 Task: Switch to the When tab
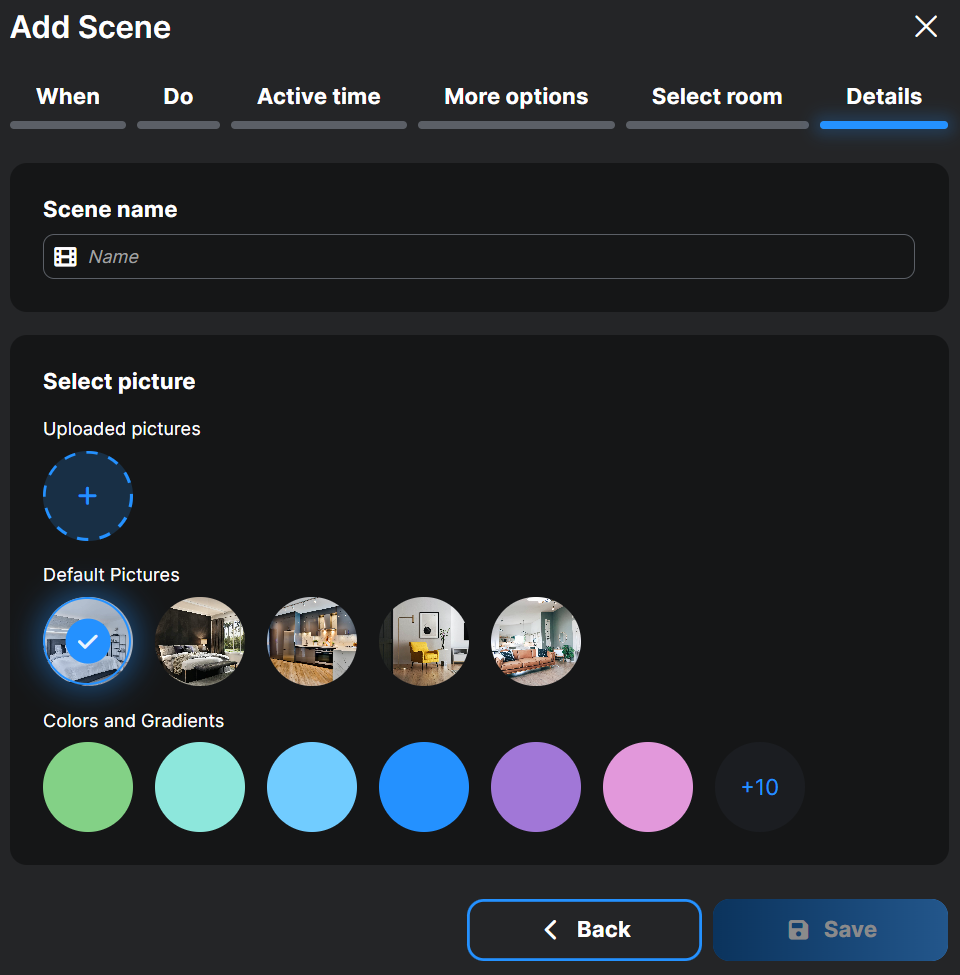[68, 97]
